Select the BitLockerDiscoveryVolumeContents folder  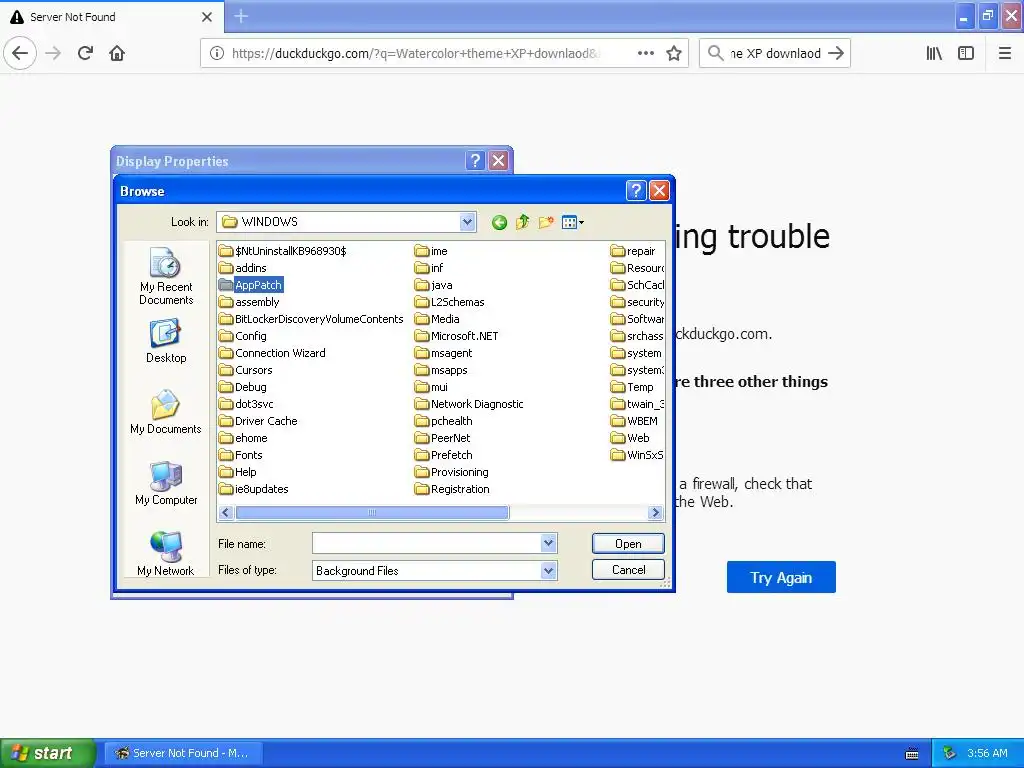(x=311, y=319)
